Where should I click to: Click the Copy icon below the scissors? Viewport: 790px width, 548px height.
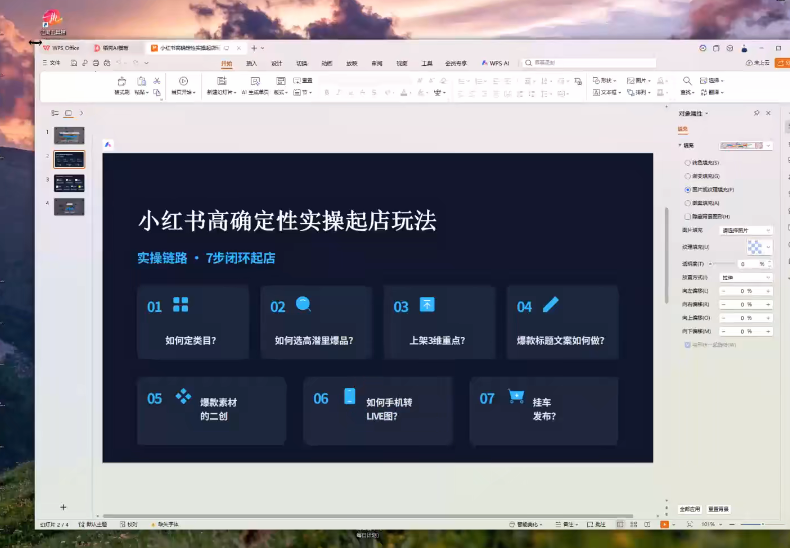[x=157, y=92]
